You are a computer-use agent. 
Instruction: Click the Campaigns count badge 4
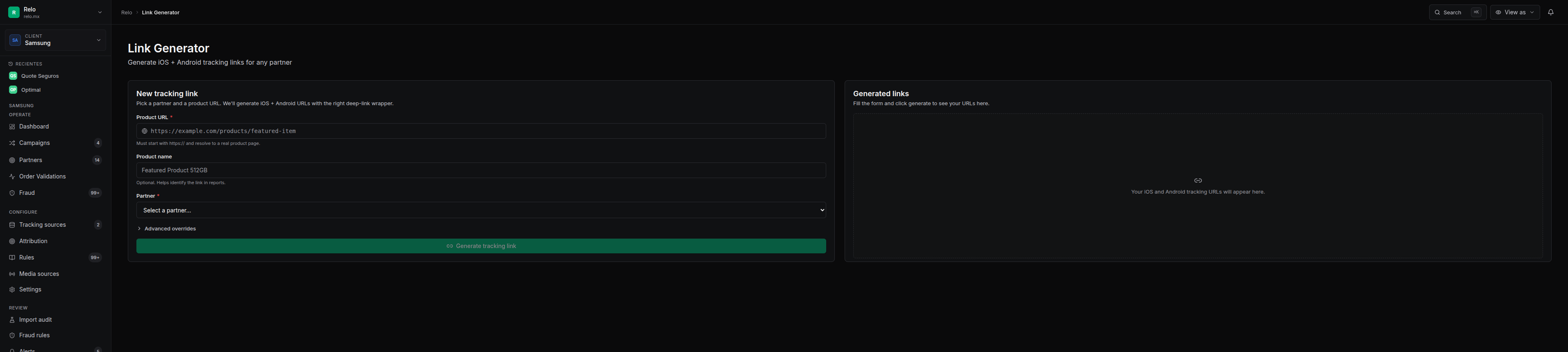click(x=98, y=143)
